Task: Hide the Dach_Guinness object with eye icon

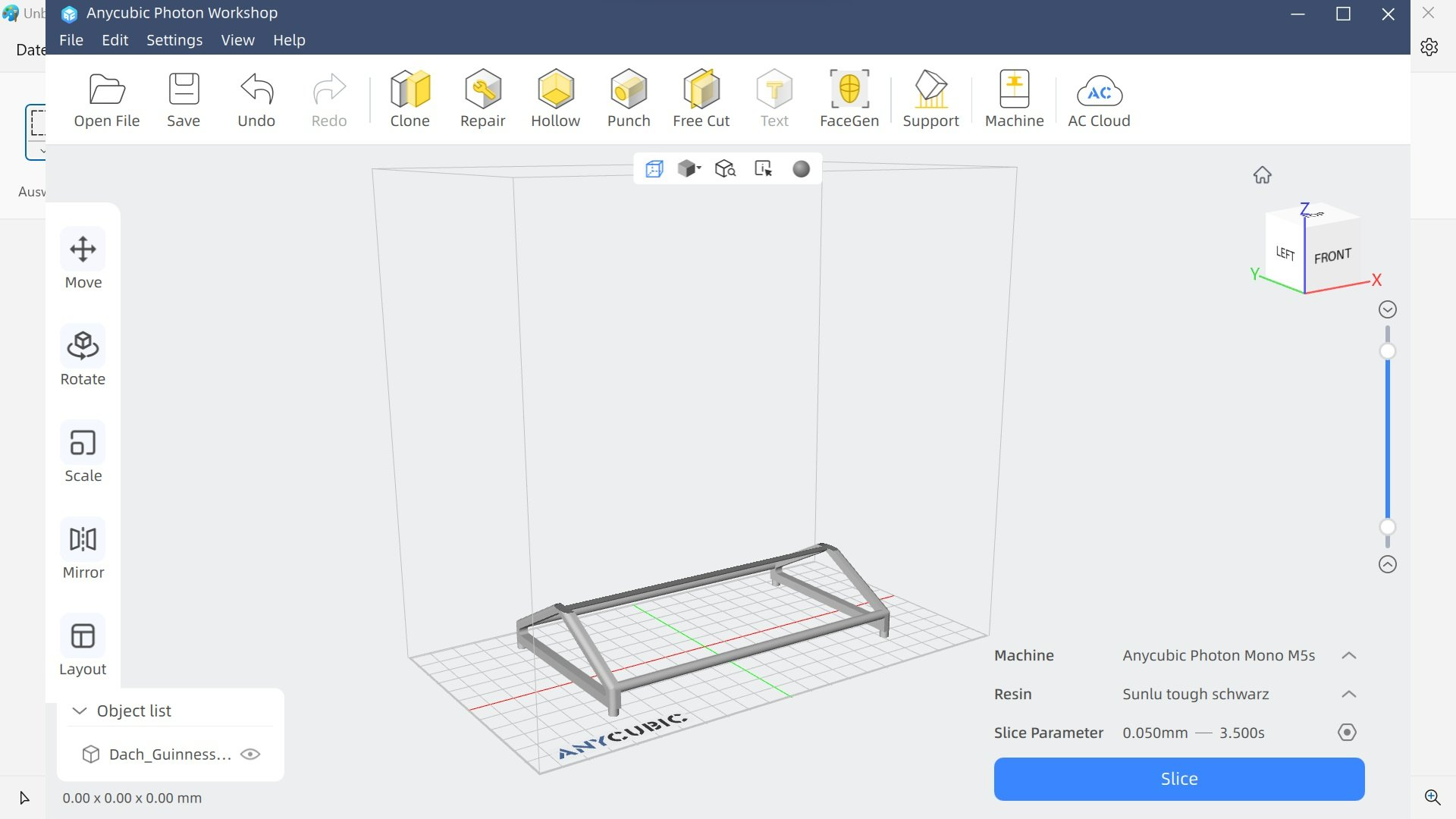Action: point(250,754)
